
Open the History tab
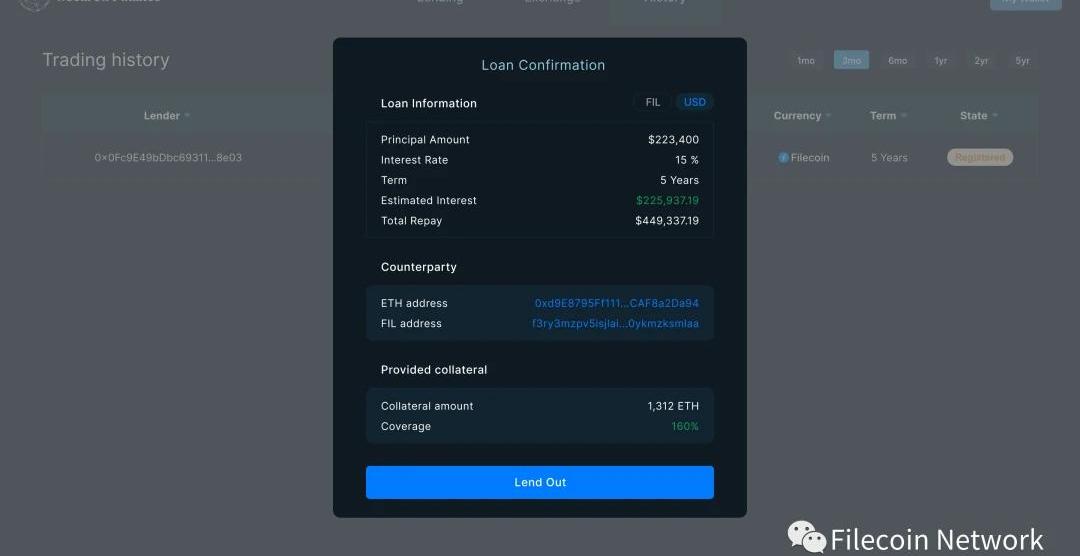[664, 4]
